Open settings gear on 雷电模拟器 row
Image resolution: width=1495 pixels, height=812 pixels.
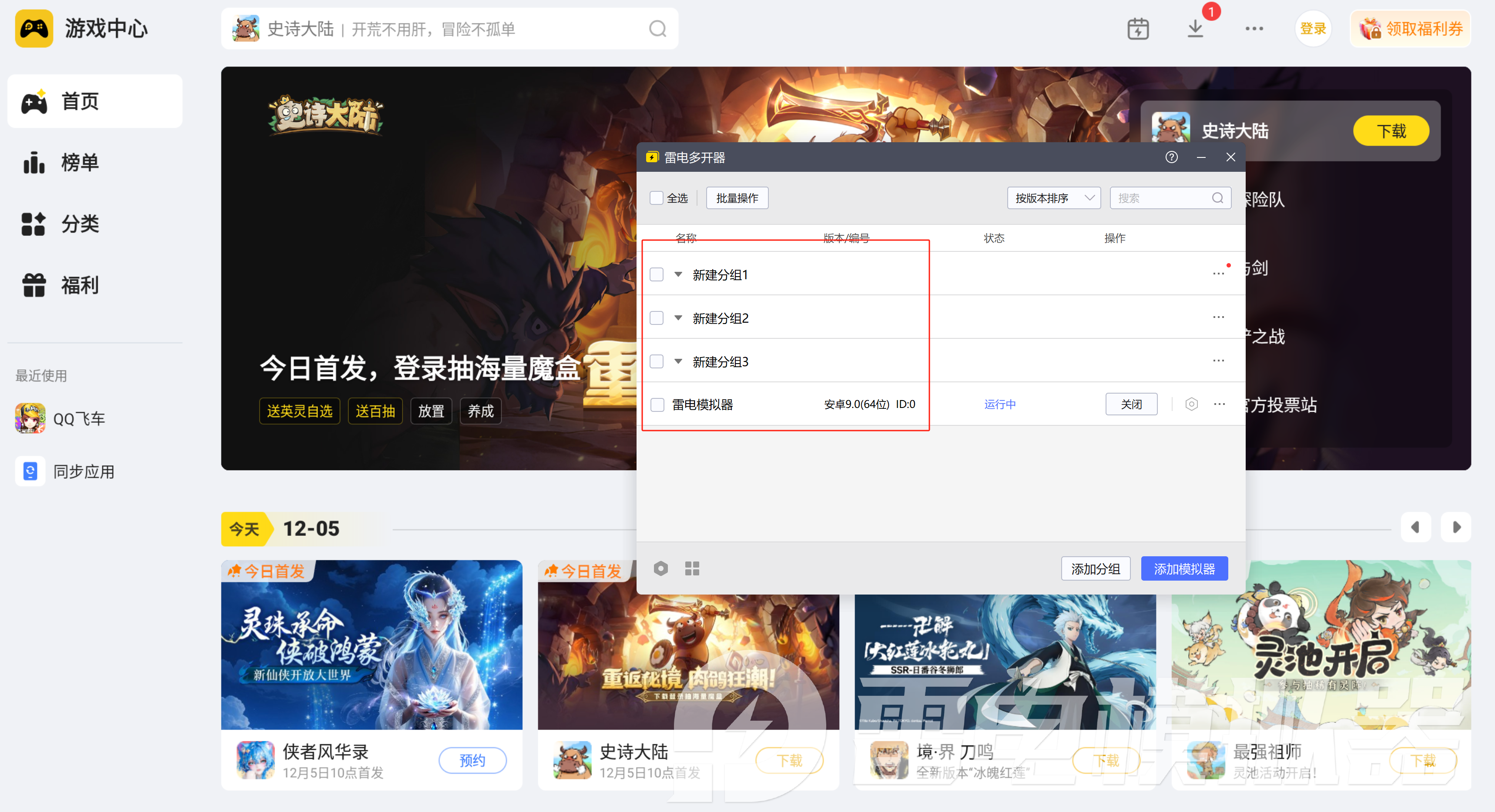pyautogui.click(x=1192, y=404)
